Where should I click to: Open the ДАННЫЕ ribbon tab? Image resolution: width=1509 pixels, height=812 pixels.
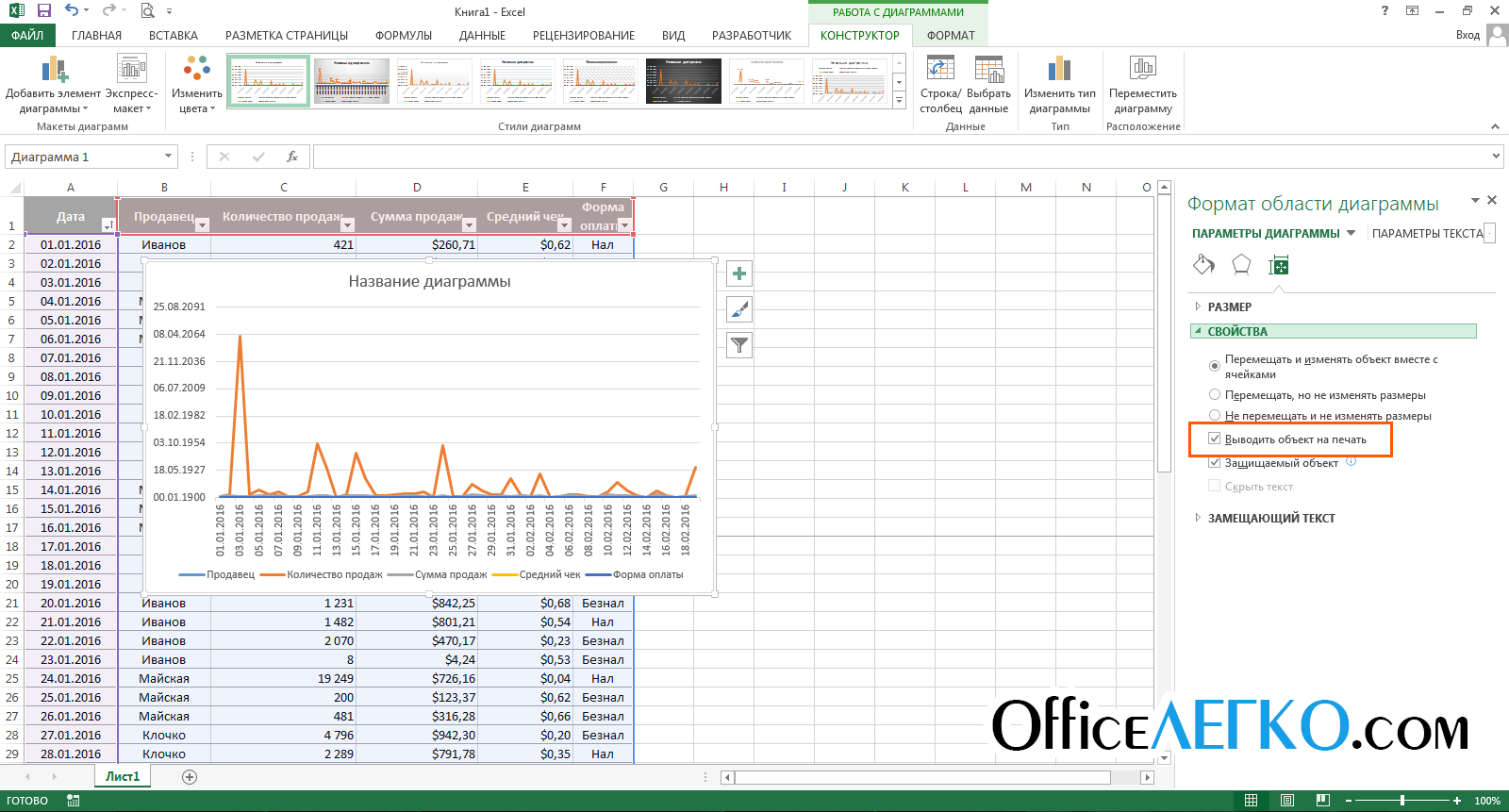pos(482,35)
